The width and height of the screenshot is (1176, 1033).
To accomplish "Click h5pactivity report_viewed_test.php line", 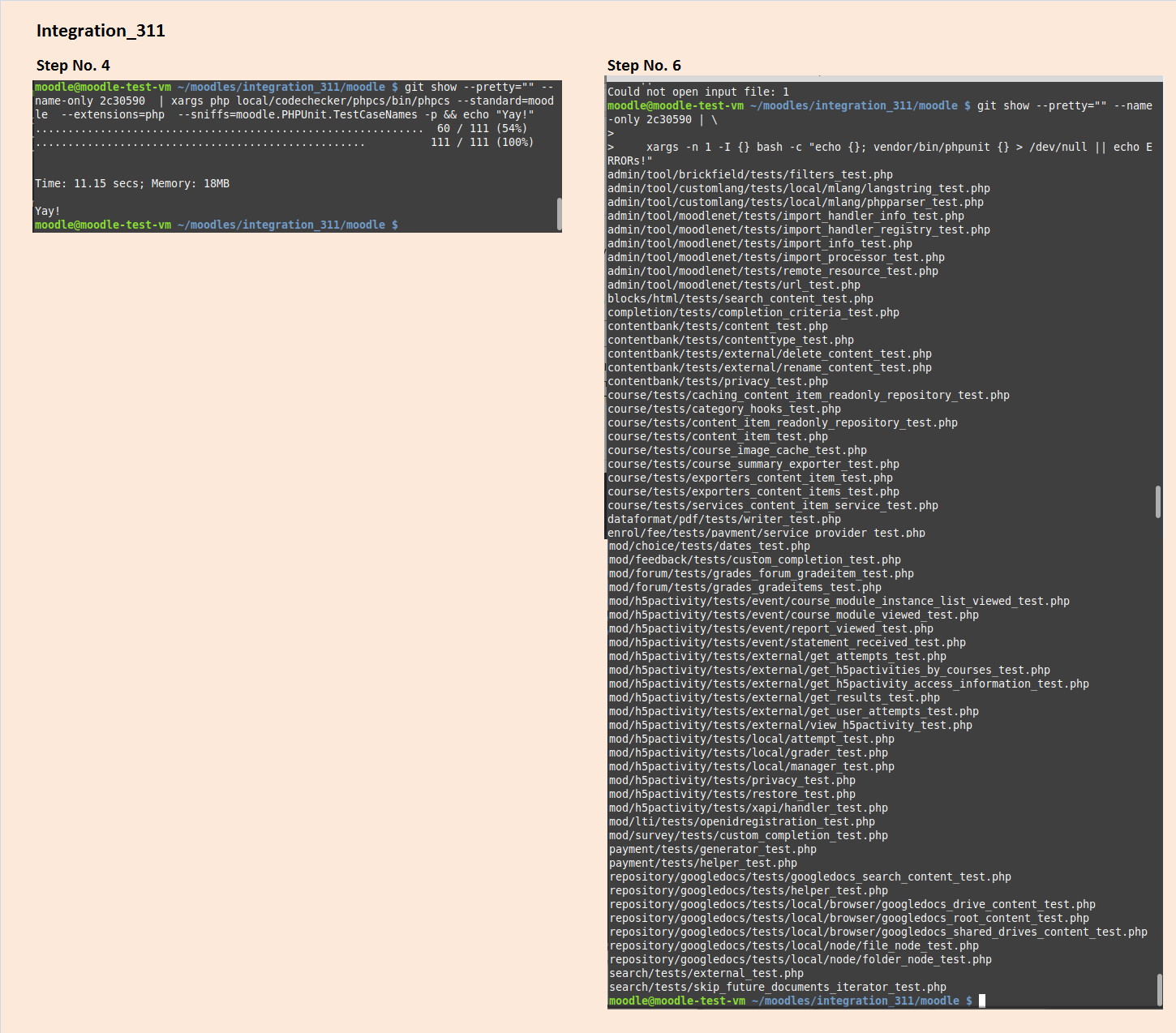I will point(771,629).
